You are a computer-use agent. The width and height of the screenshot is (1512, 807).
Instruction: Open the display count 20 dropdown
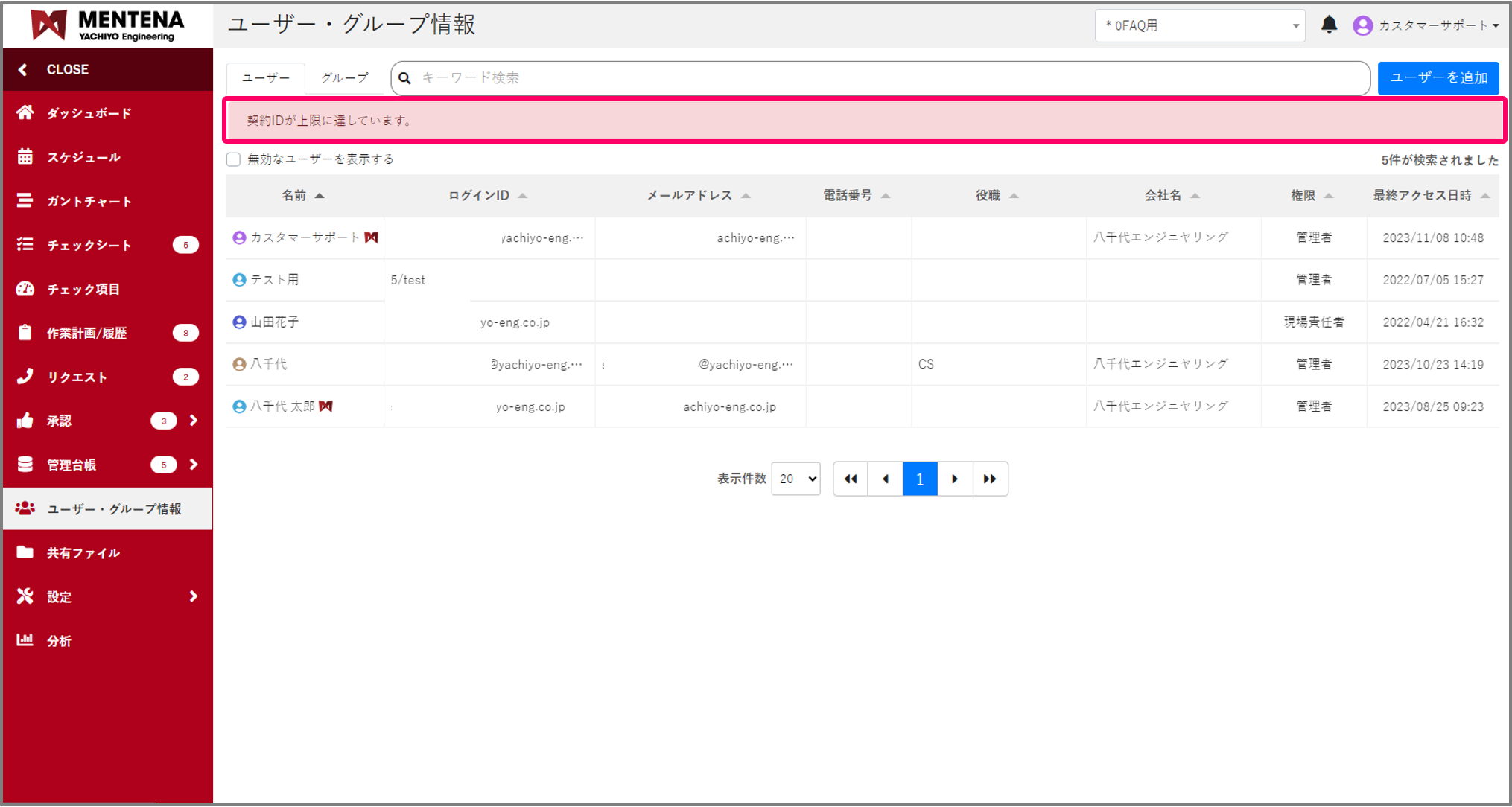coord(795,479)
